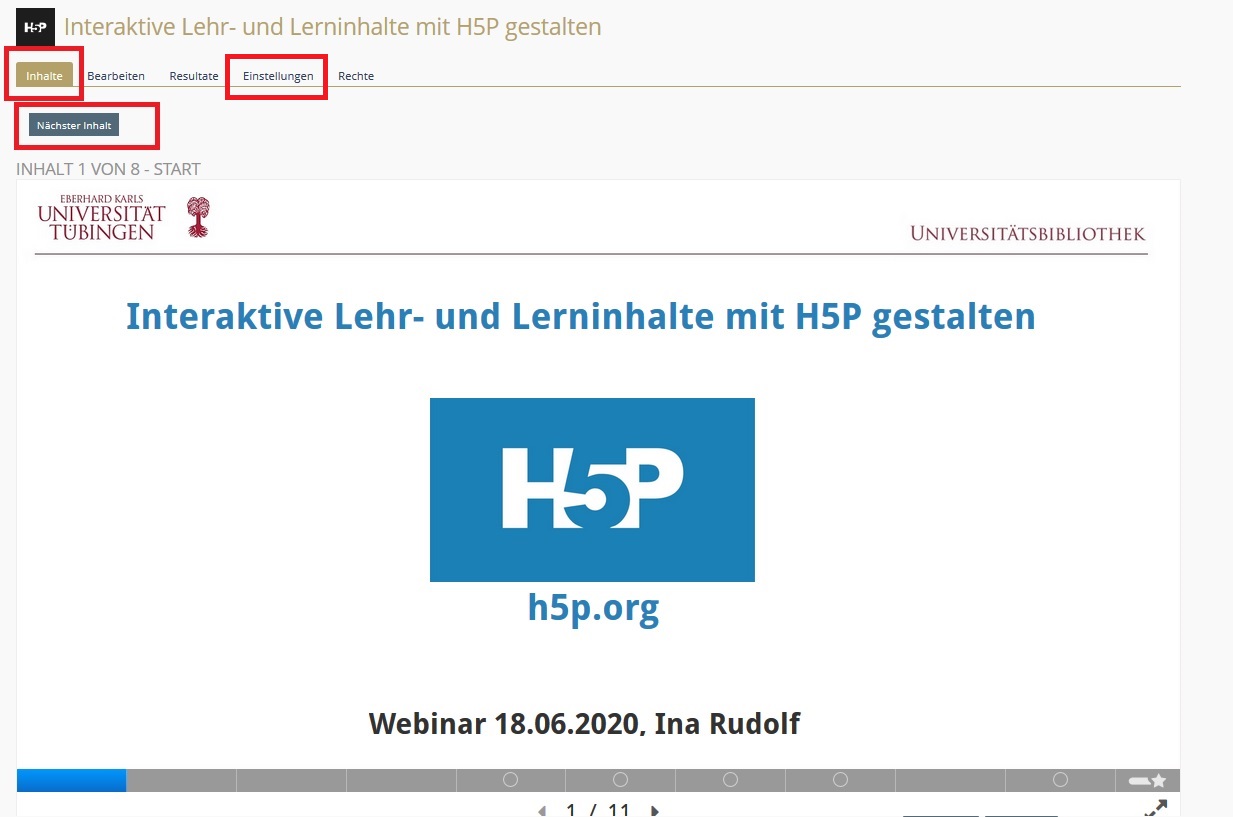Open the Rechte tab
Viewport: 1233px width, 817px height.
pyautogui.click(x=356, y=76)
